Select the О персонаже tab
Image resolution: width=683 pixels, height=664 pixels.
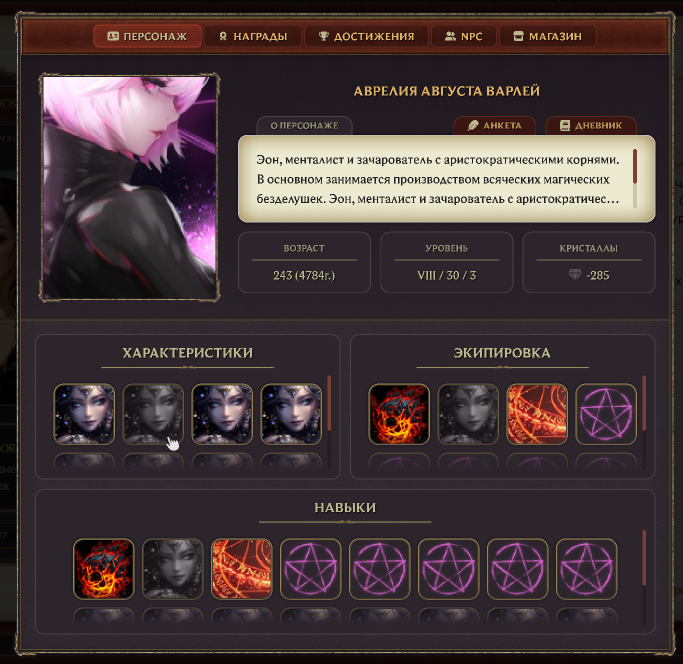click(304, 125)
